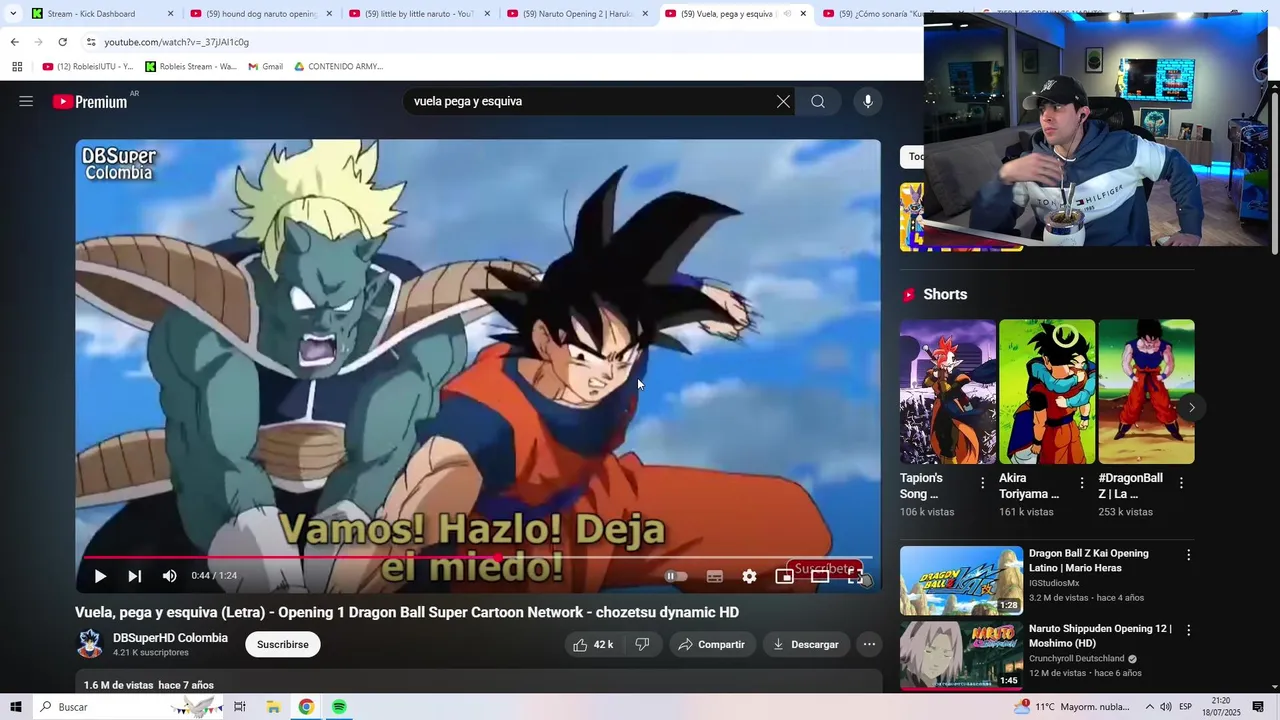Go back with the browser back arrow
Screen dimensions: 1280x720
(14, 42)
